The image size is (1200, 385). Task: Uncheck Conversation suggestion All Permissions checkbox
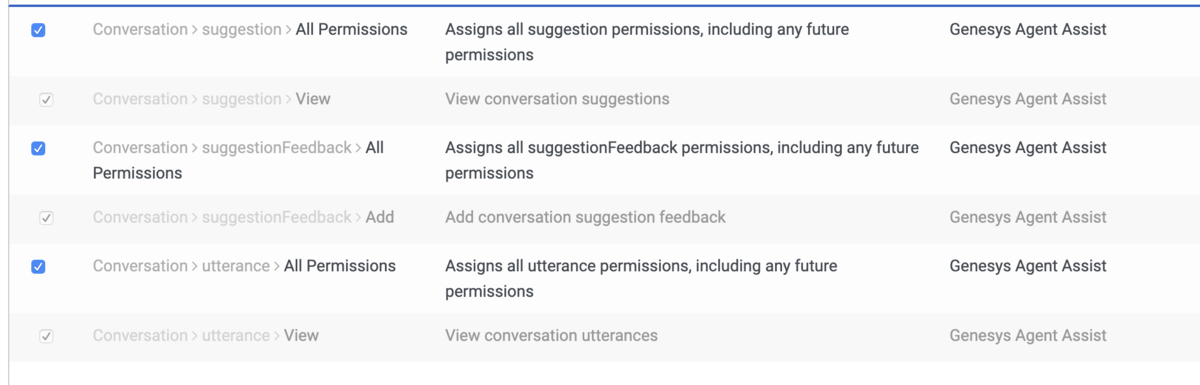coord(38,30)
